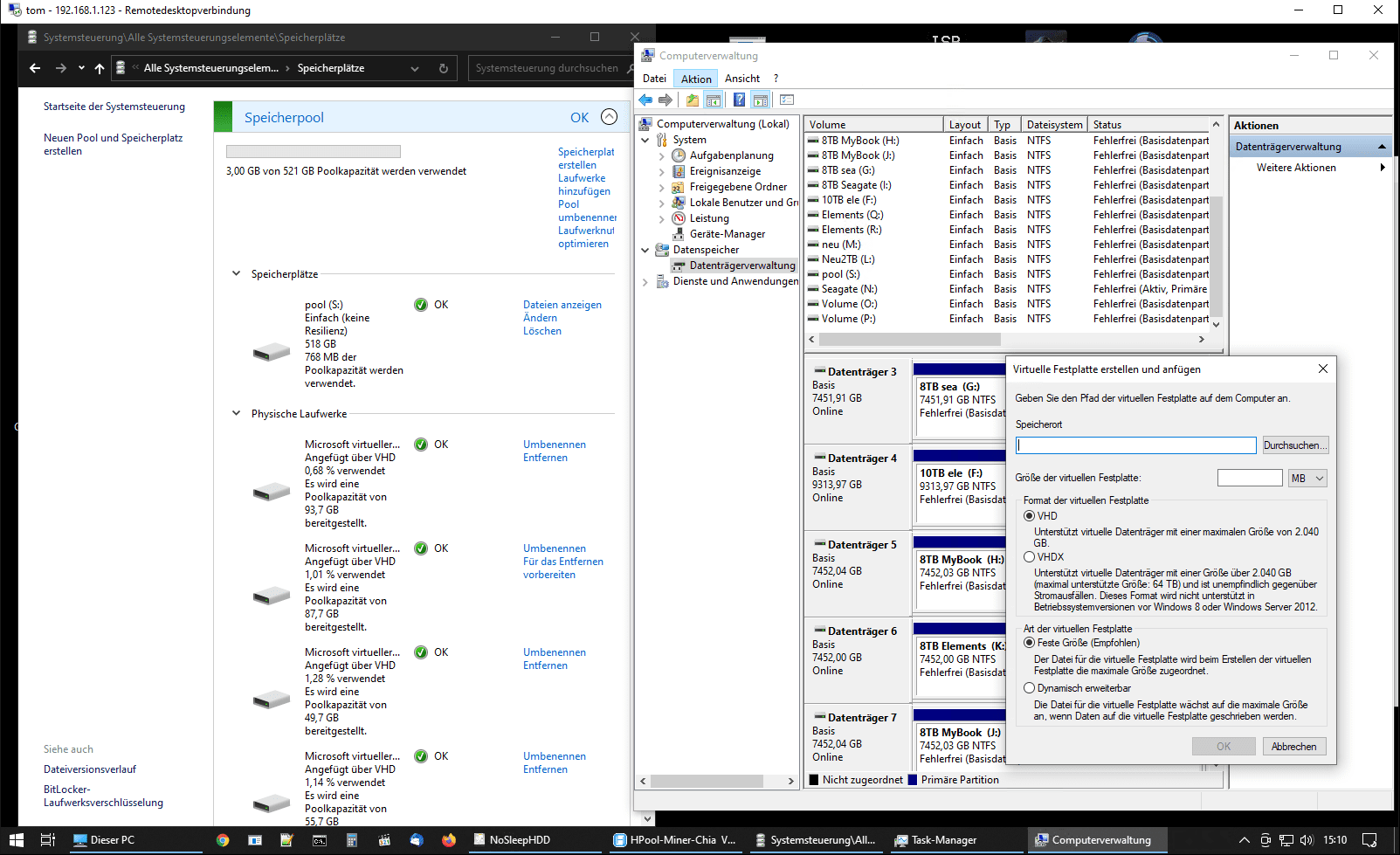Click the refresh icon in Speicherplätze address bar
This screenshot has height=855, width=1400.
click(444, 68)
